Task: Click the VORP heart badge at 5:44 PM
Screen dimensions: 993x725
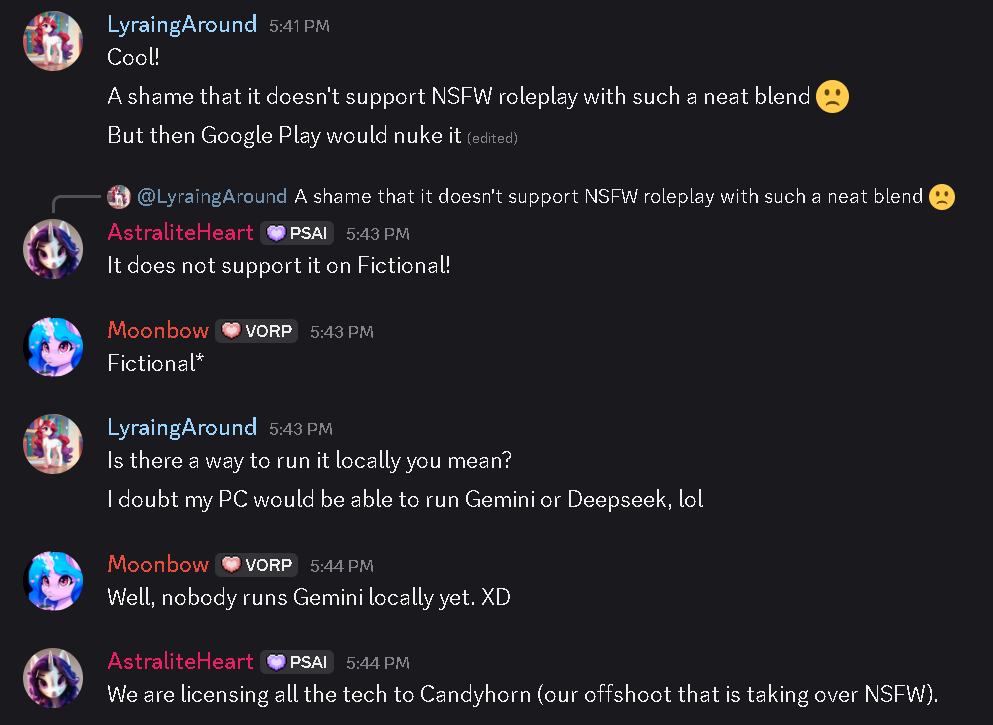Action: [x=257, y=565]
